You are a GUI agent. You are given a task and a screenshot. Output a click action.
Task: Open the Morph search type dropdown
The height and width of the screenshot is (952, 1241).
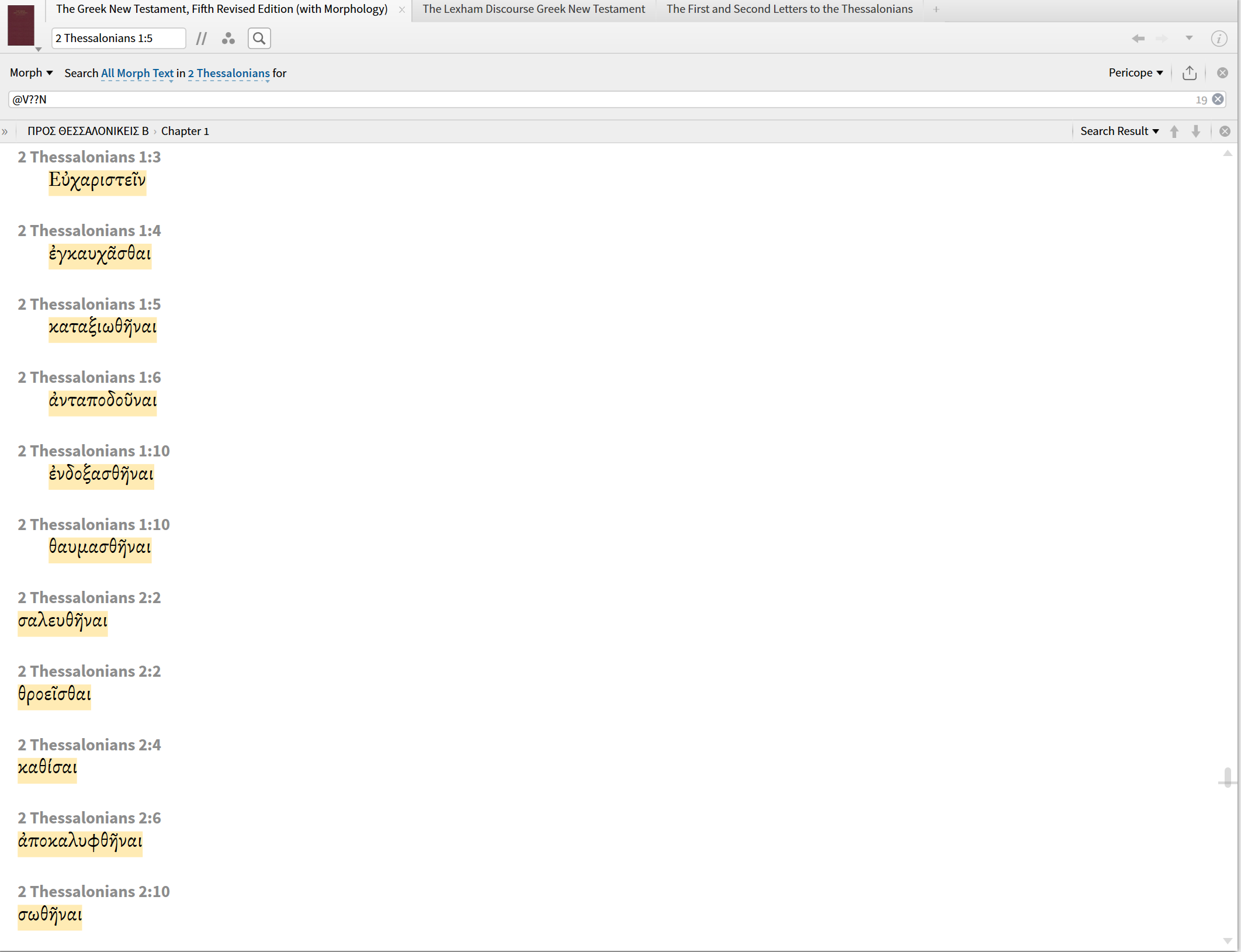31,73
